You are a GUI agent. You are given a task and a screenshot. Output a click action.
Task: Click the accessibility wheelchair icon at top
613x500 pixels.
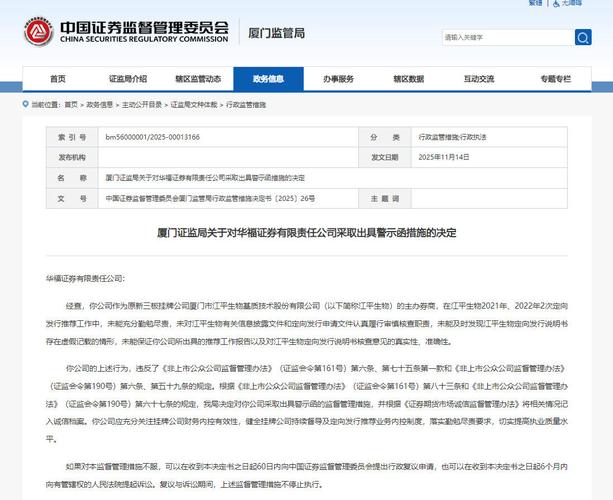(556, 4)
